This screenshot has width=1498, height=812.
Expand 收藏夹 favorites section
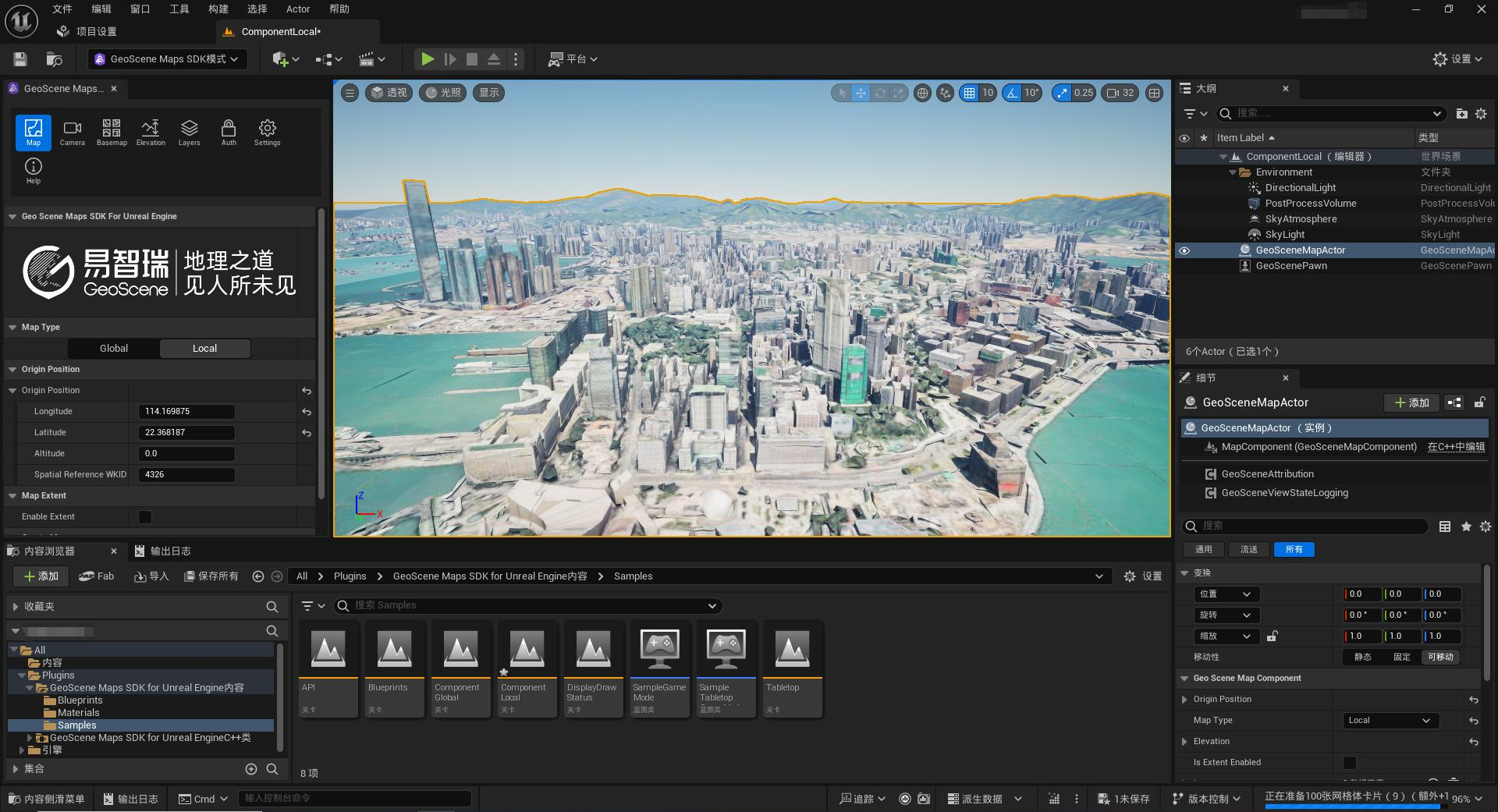coord(16,607)
